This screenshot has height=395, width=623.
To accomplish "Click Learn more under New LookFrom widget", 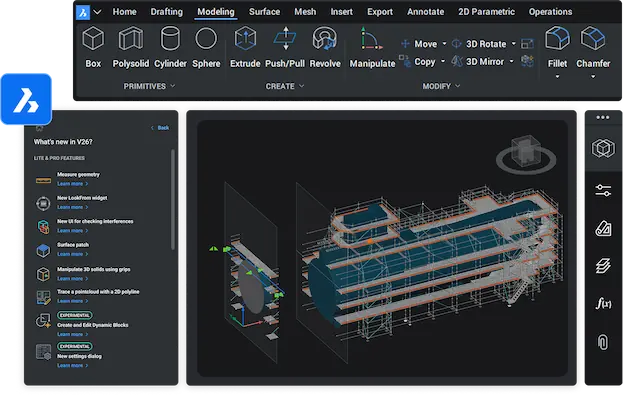I will (x=72, y=207).
